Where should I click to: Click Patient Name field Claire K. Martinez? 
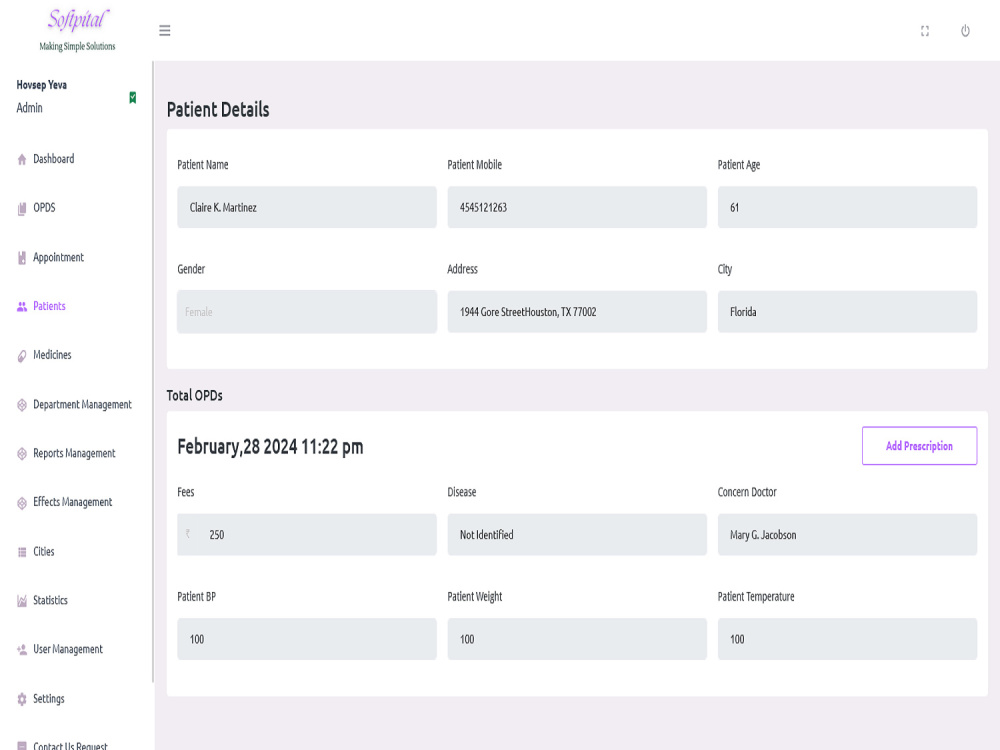pyautogui.click(x=307, y=207)
